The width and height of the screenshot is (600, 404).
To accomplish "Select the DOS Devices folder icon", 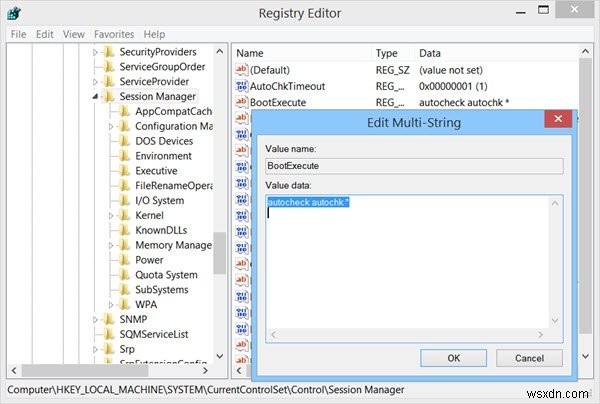I will click(125, 141).
